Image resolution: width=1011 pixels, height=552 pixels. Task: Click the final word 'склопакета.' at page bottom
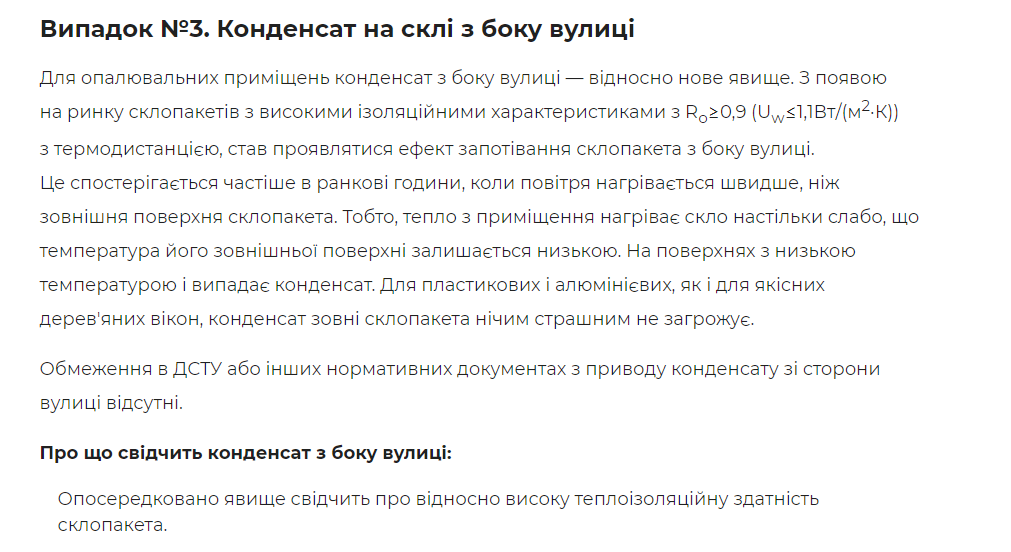[x=112, y=525]
